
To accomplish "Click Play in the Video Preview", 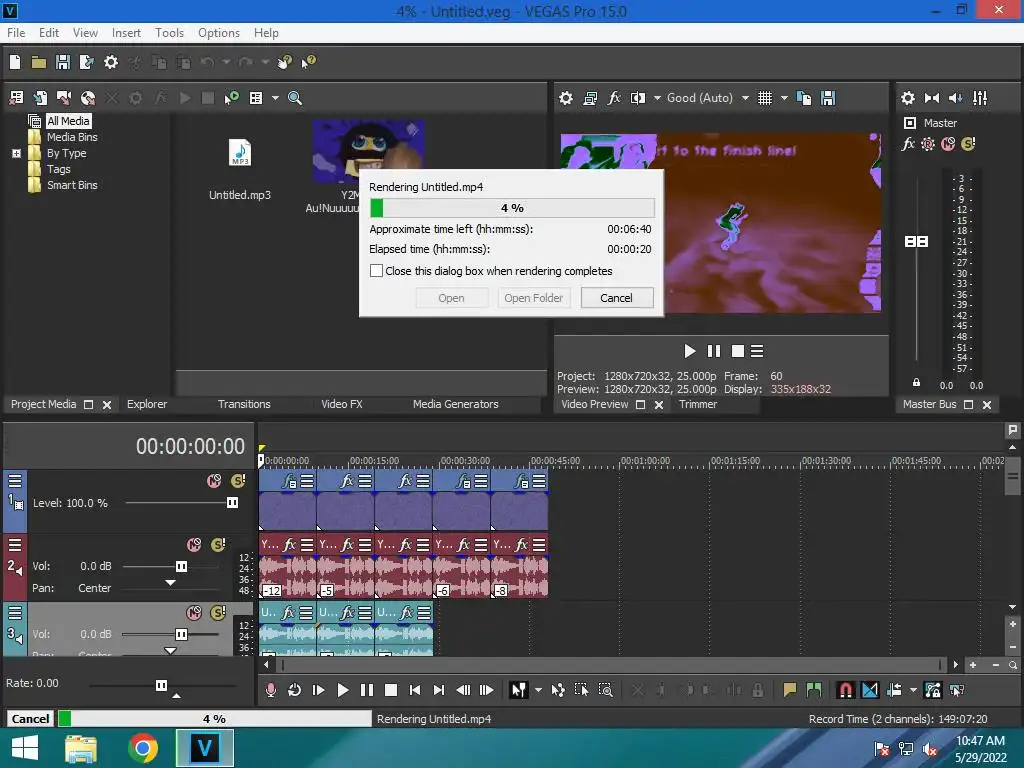I will (x=690, y=351).
